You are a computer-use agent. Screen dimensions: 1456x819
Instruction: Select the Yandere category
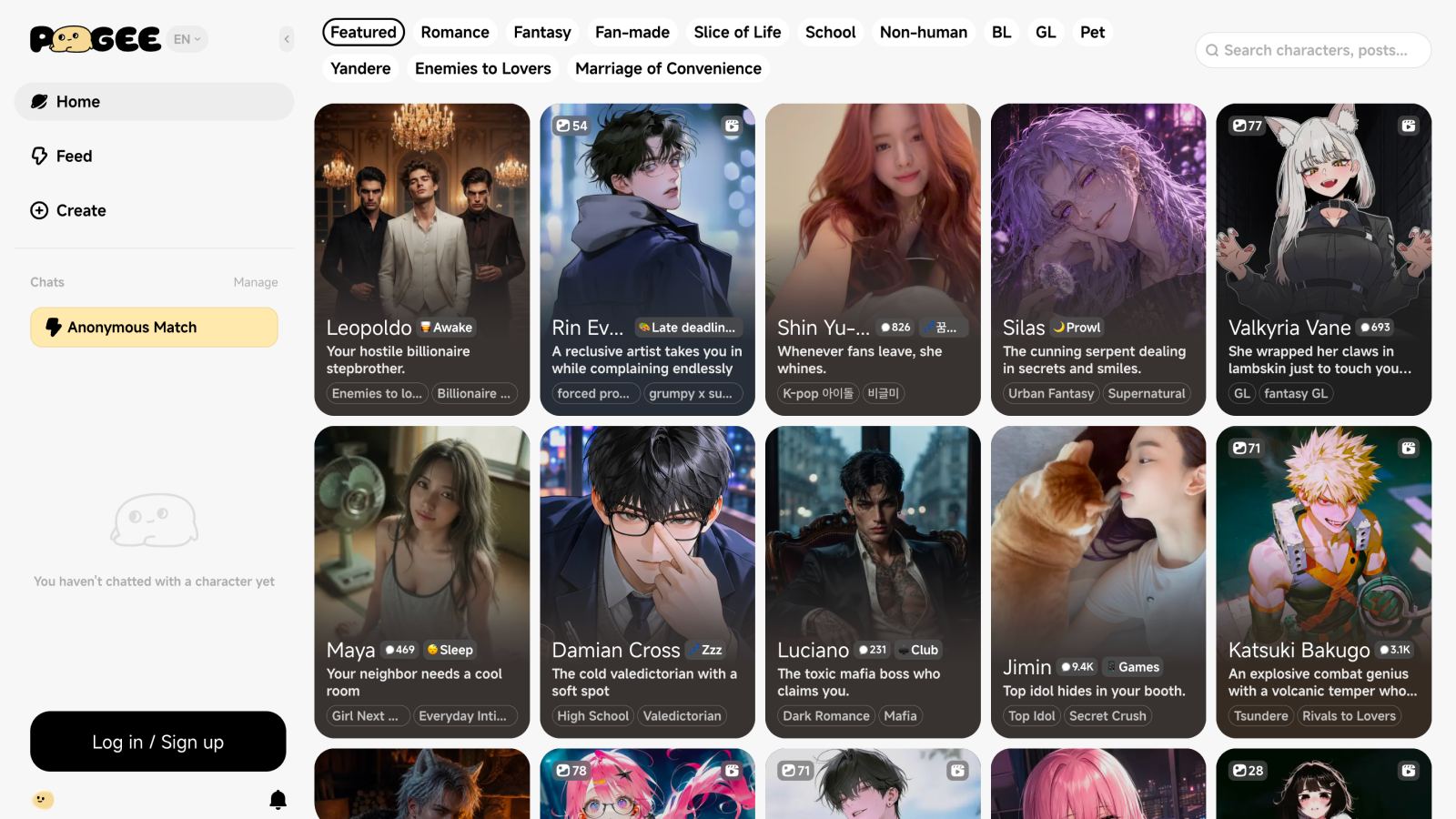(360, 68)
